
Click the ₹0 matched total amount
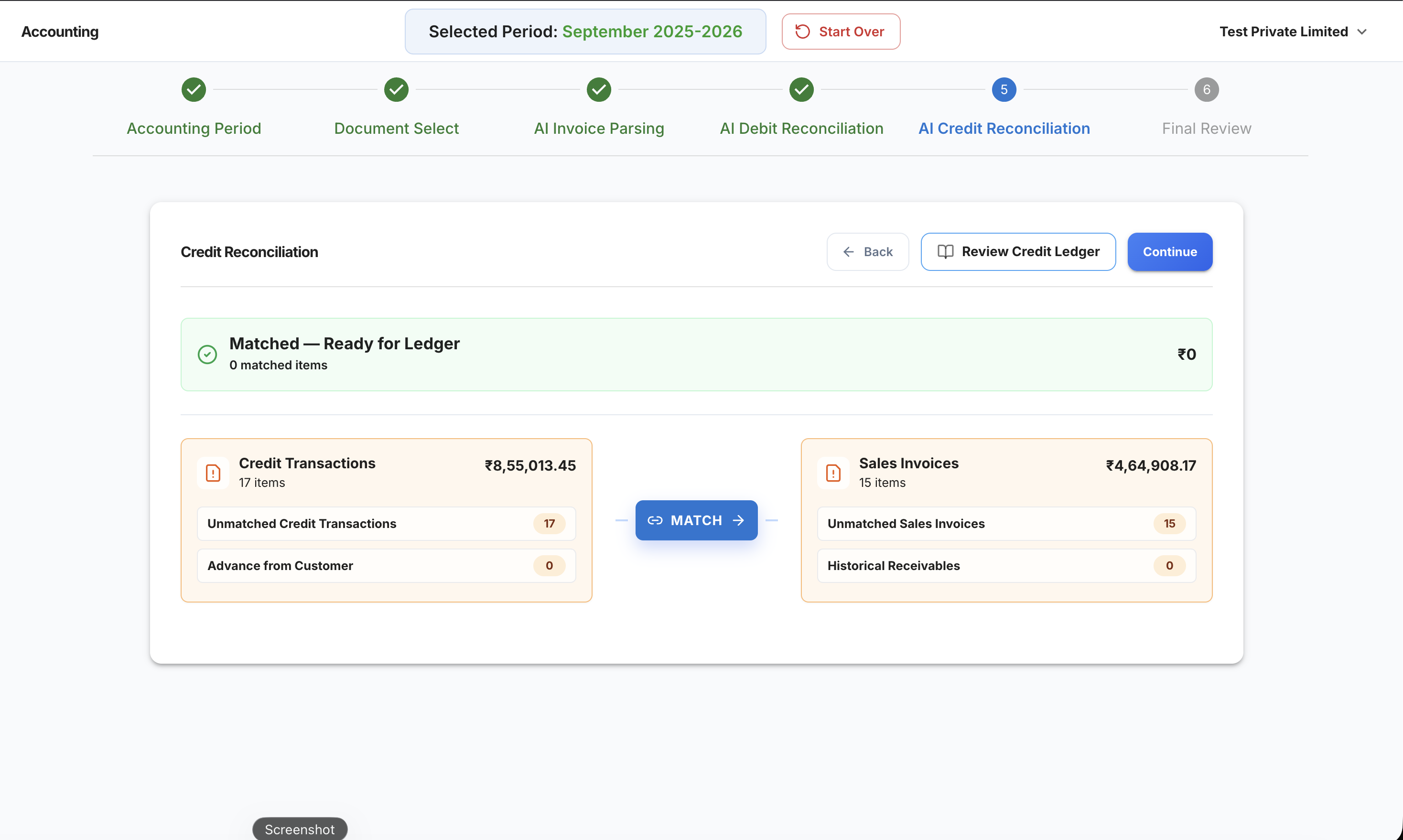1187,355
